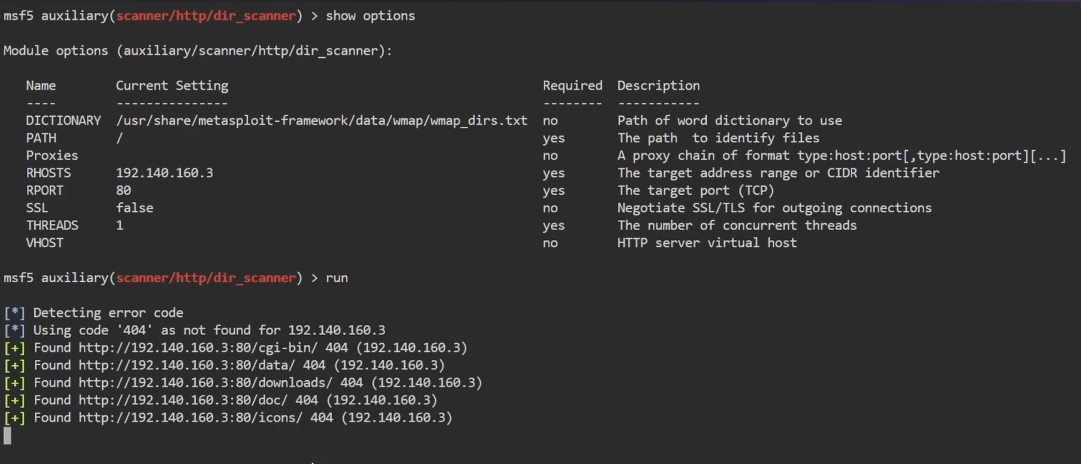Click the Description column header
Viewport: 1081px width, 464px height.
click(658, 86)
